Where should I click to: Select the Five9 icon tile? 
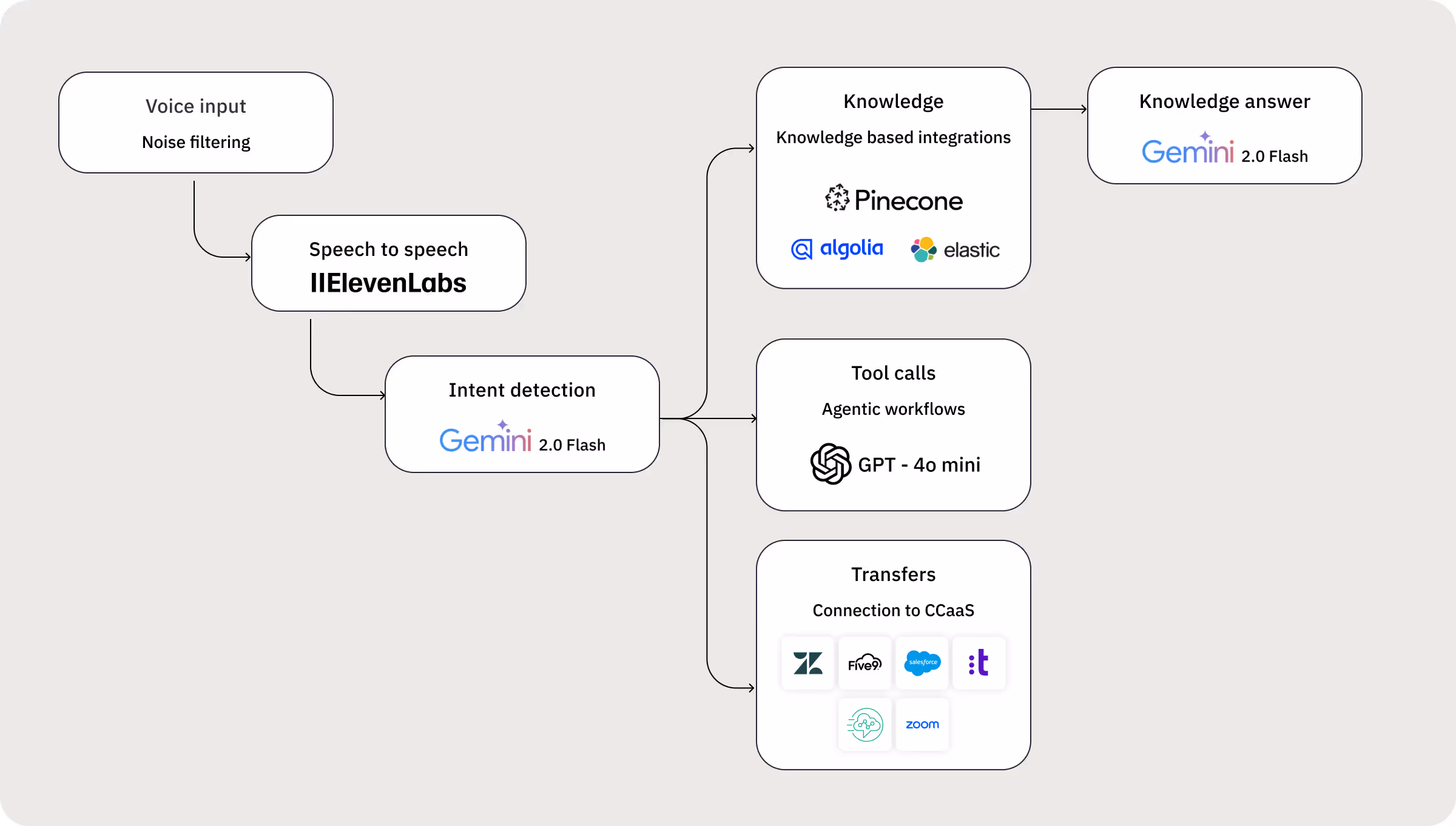tap(864, 663)
